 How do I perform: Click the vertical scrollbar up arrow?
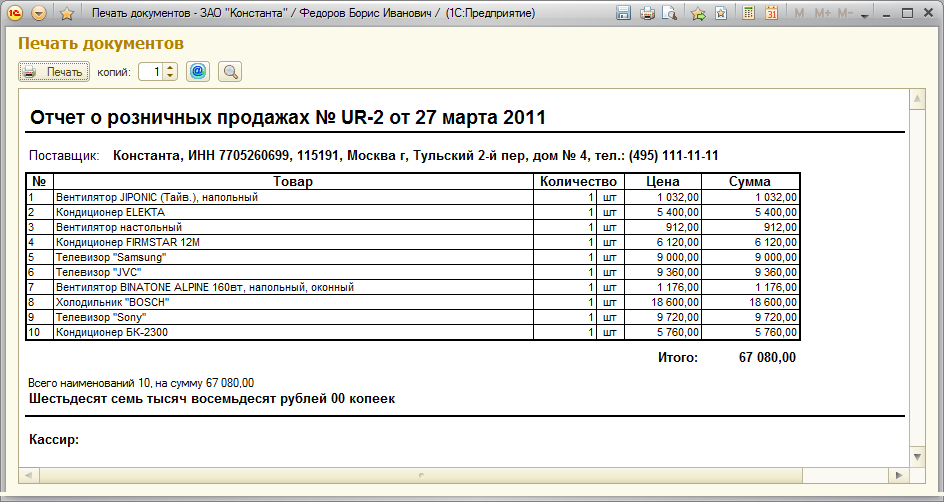click(x=918, y=99)
